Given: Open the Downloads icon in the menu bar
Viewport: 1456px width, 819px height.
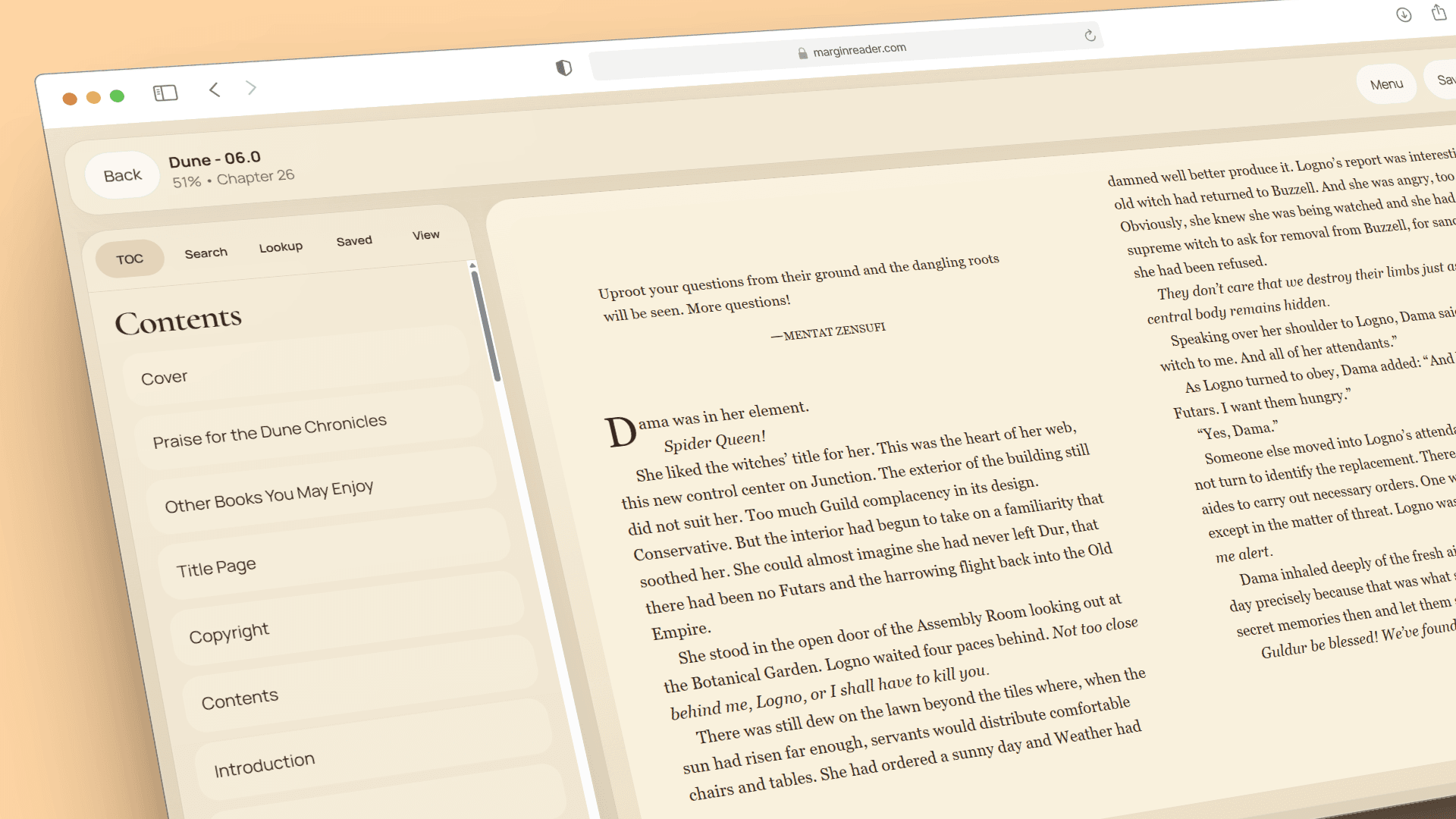Looking at the screenshot, I should (1404, 14).
